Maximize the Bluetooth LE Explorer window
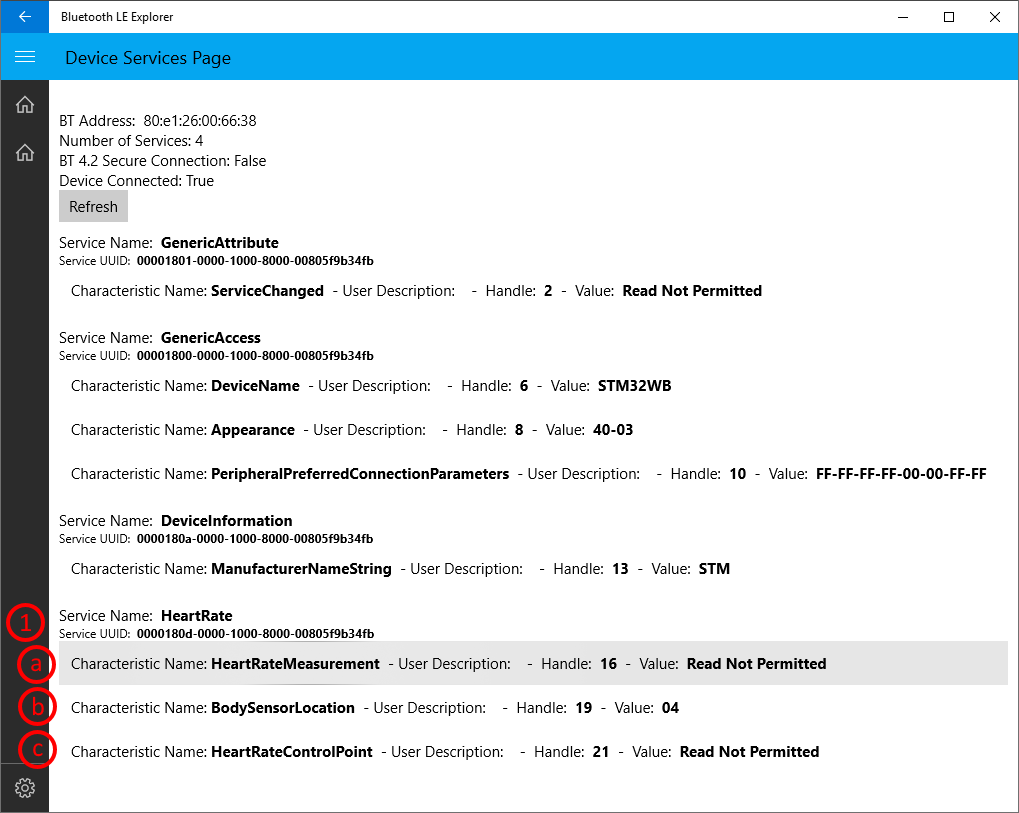This screenshot has width=1019, height=813. tap(949, 17)
